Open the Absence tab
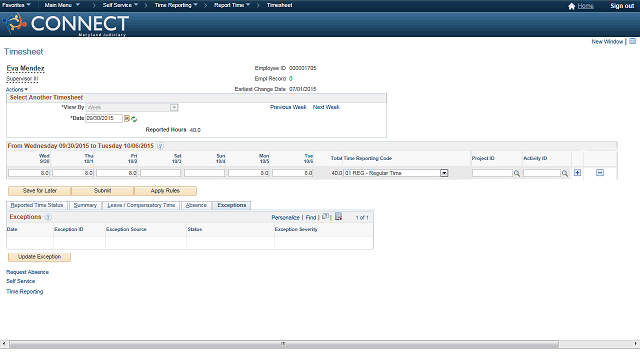Screen dimensions: 640x360 tap(196, 205)
